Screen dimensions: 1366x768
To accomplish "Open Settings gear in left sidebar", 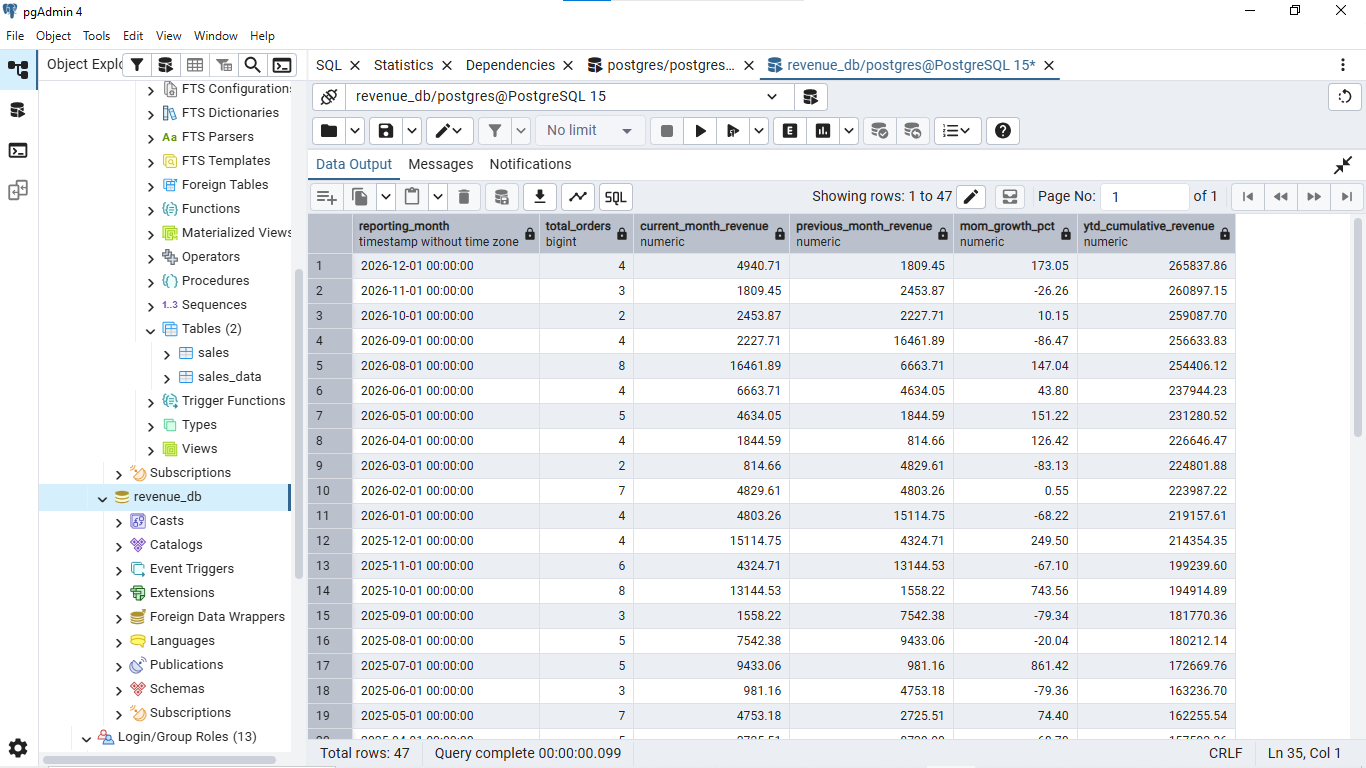I will click(x=18, y=748).
